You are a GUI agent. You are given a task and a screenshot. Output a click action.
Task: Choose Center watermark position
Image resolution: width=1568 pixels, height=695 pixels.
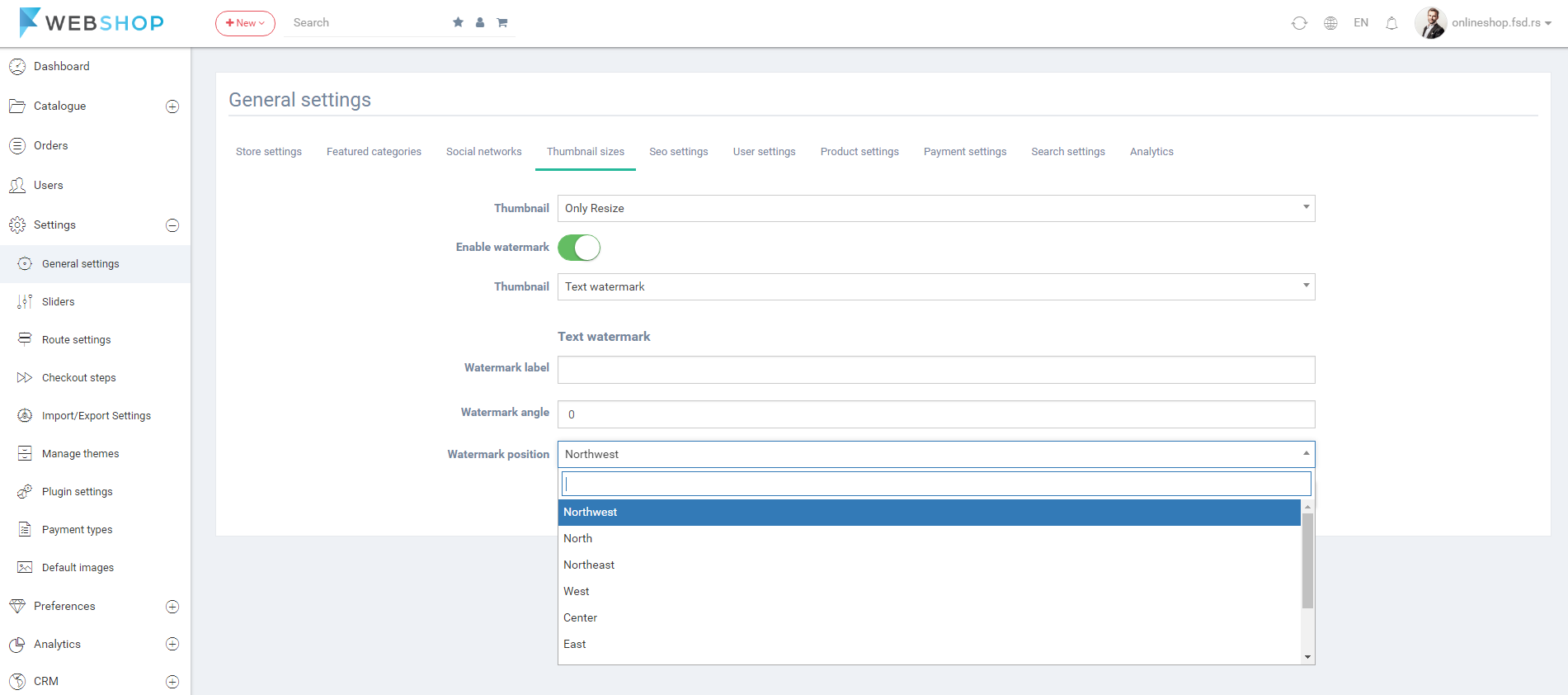click(x=930, y=618)
